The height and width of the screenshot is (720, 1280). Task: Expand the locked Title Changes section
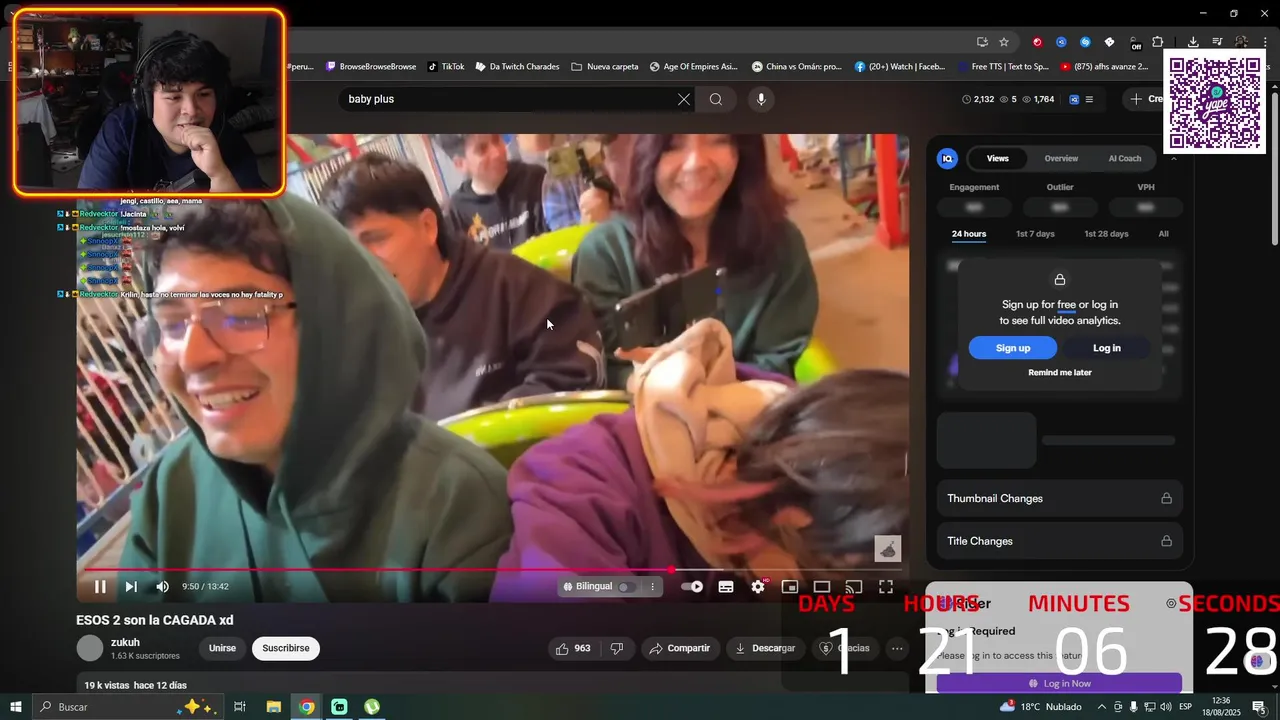[1060, 541]
